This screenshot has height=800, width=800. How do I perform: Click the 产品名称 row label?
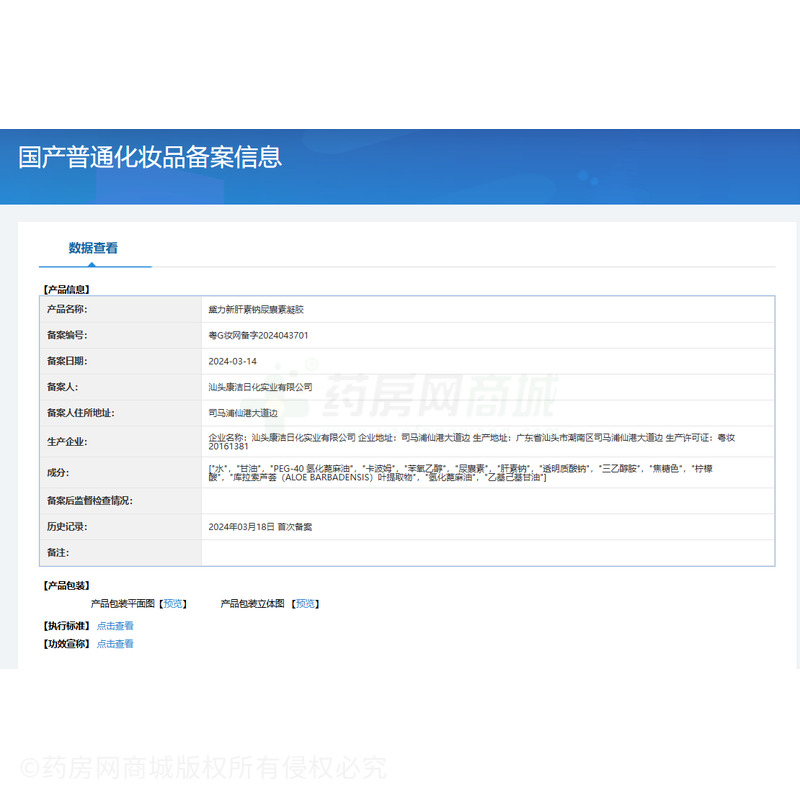[67, 310]
